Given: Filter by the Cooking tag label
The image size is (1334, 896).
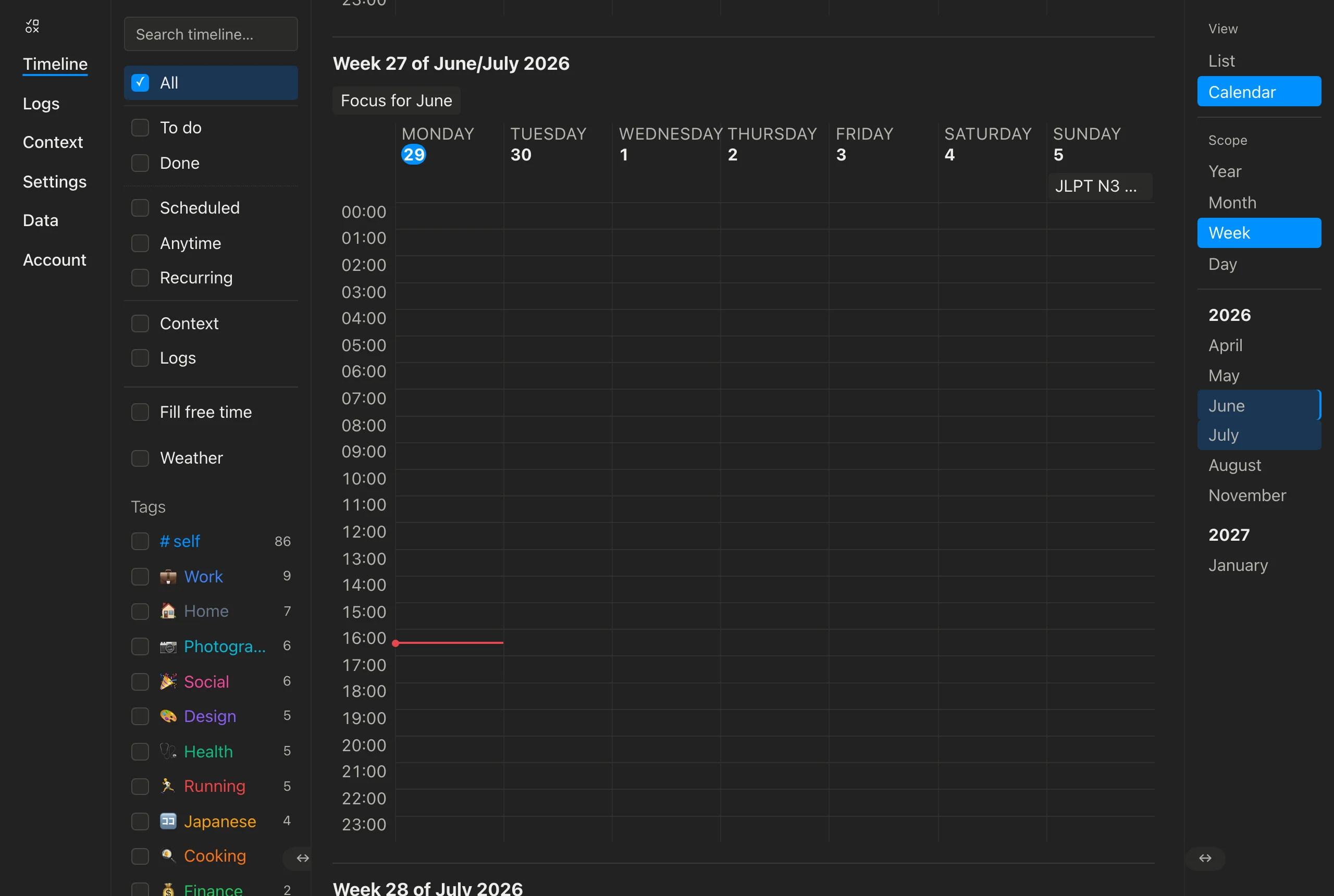Looking at the screenshot, I should pyautogui.click(x=215, y=856).
